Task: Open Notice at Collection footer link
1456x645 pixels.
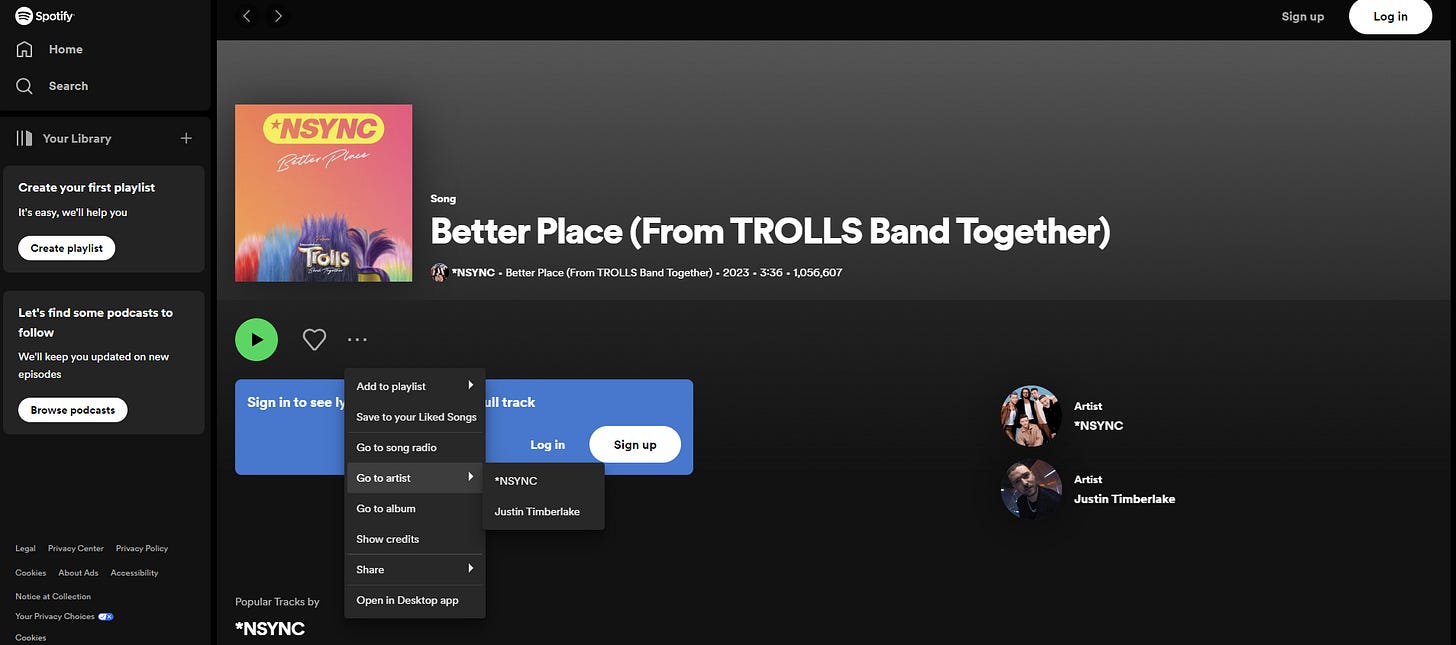Action: tap(53, 596)
